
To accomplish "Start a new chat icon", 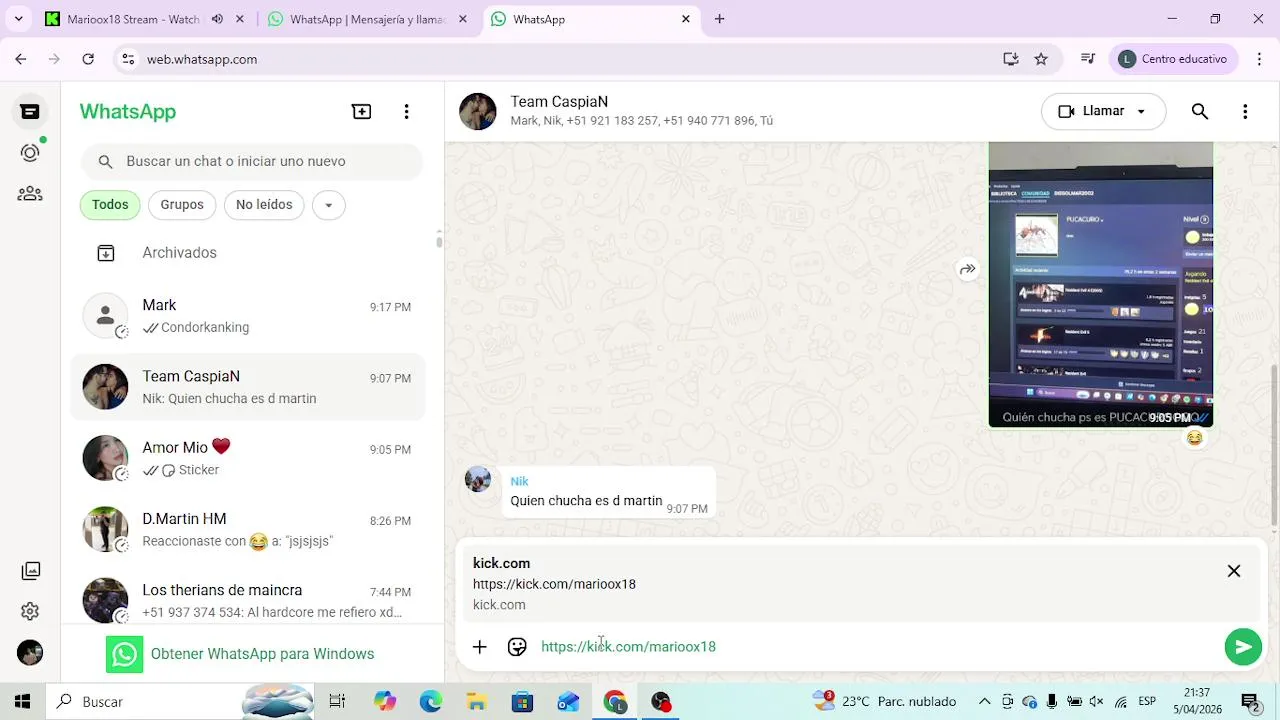I will (x=362, y=112).
